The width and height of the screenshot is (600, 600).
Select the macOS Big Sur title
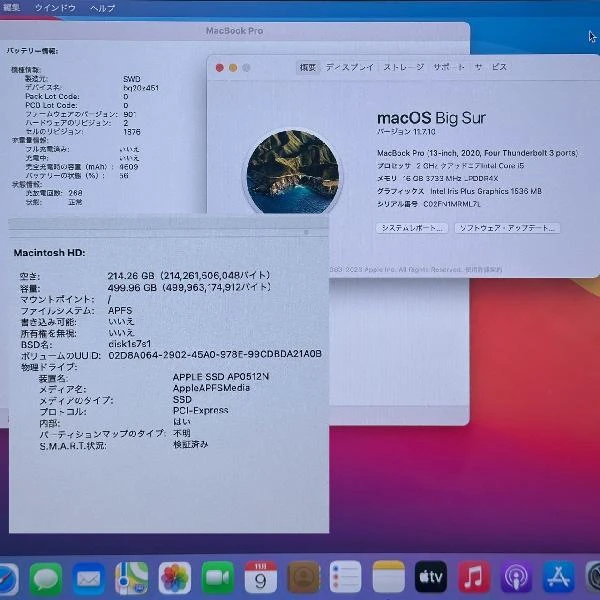431,118
